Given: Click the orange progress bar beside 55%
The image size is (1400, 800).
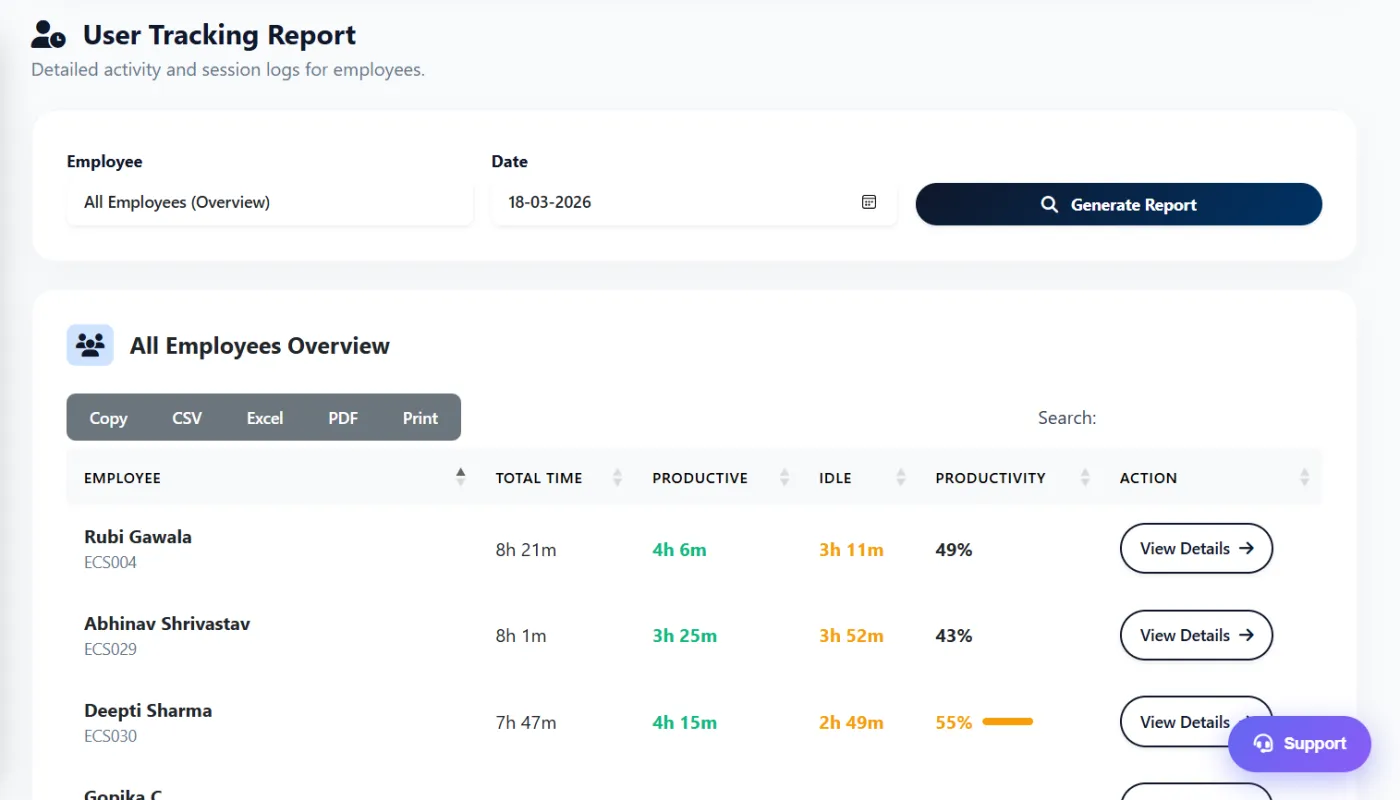Looking at the screenshot, I should point(1008,721).
